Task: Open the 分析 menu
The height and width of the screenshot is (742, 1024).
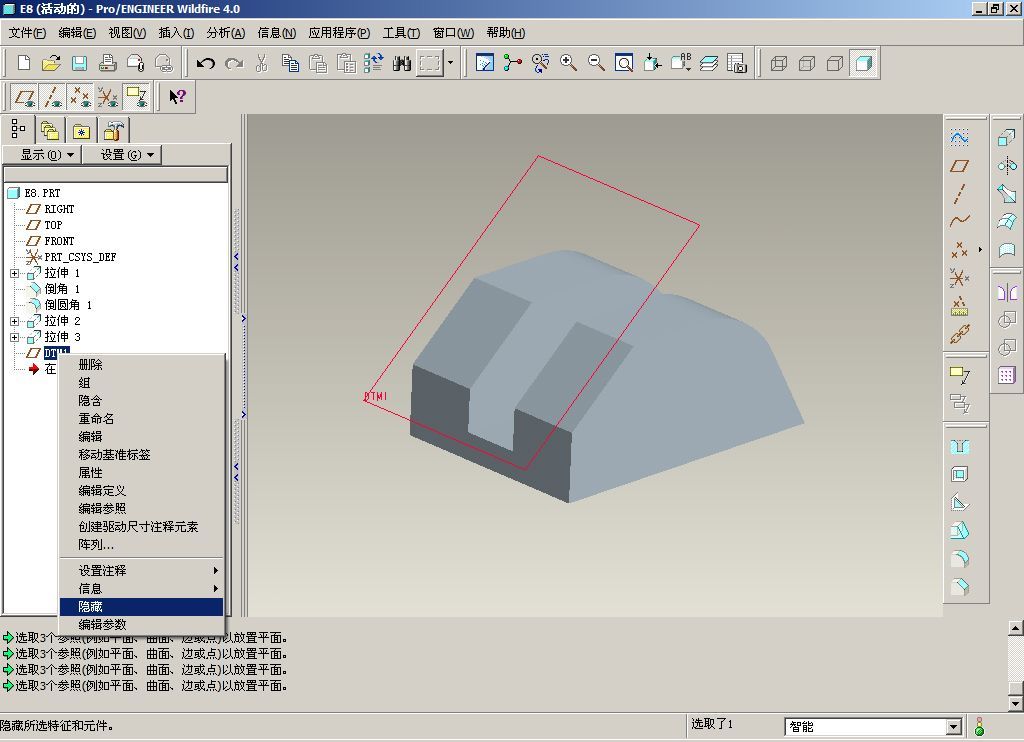Action: (225, 33)
